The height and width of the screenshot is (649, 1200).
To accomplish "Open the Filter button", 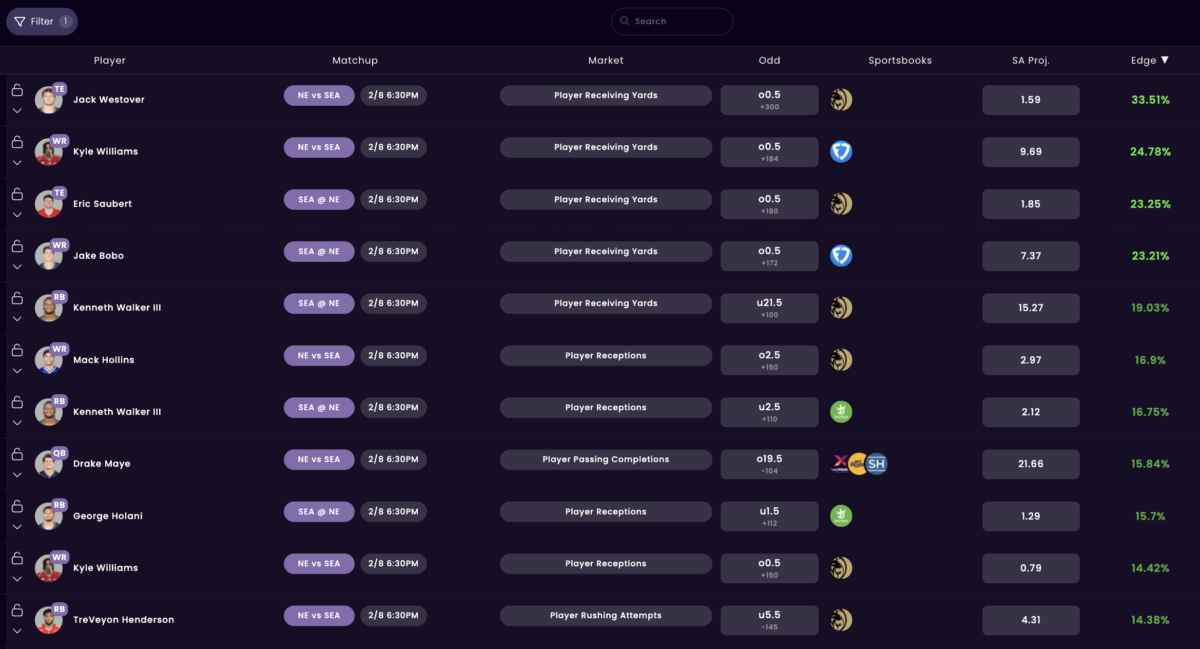I will coord(42,21).
